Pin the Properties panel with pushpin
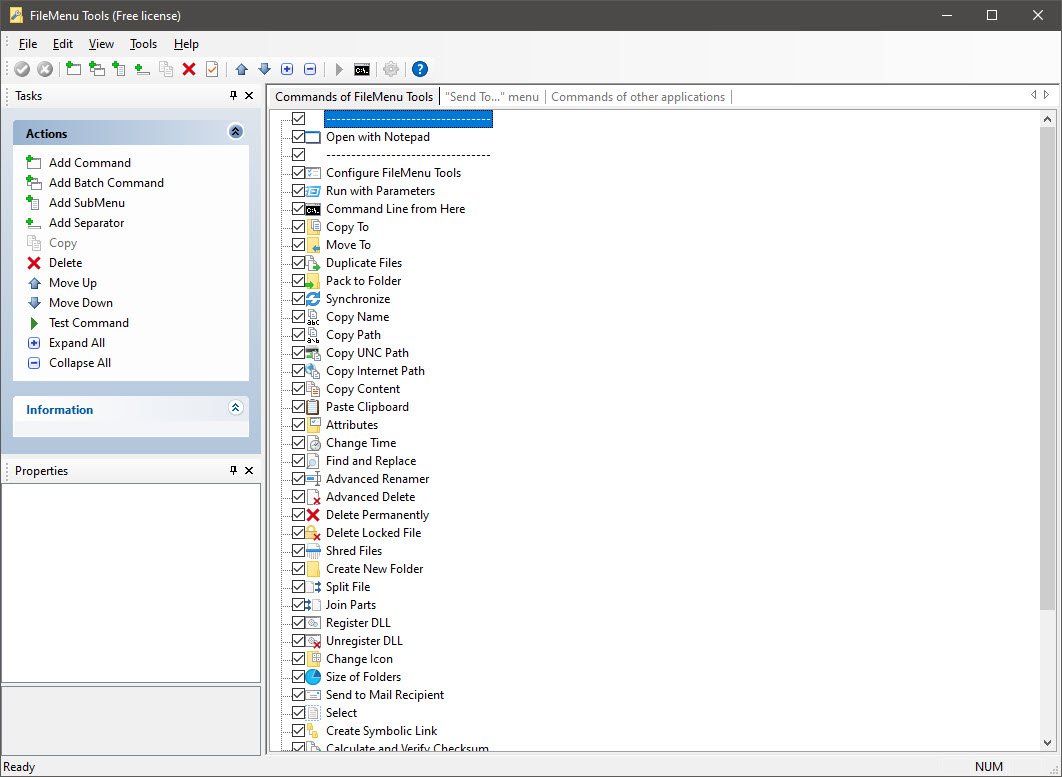Screen dimensions: 1062x777 tap(234, 470)
